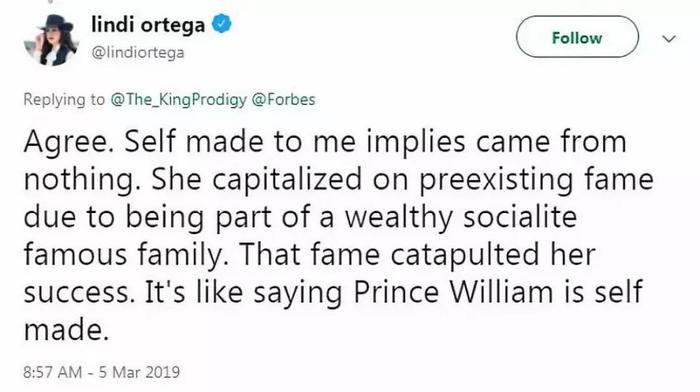
Task: Open lindi ortega's profile avatar photo
Action: (x=51, y=39)
